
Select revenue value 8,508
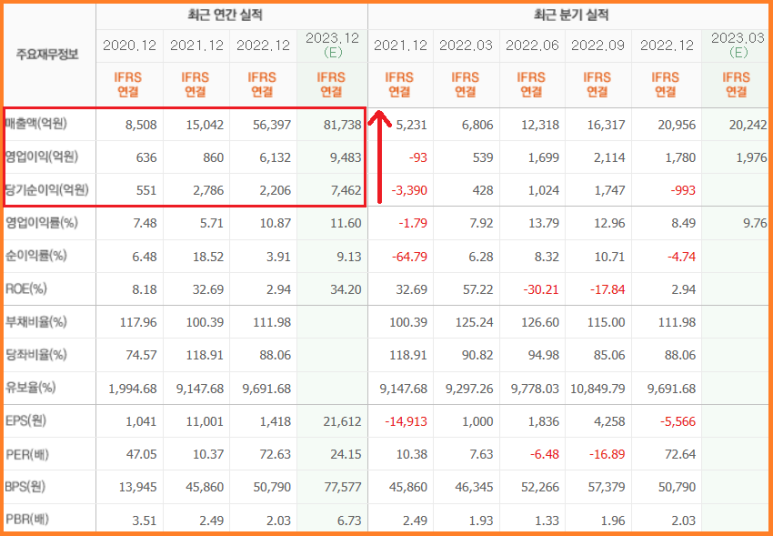pyautogui.click(x=141, y=125)
